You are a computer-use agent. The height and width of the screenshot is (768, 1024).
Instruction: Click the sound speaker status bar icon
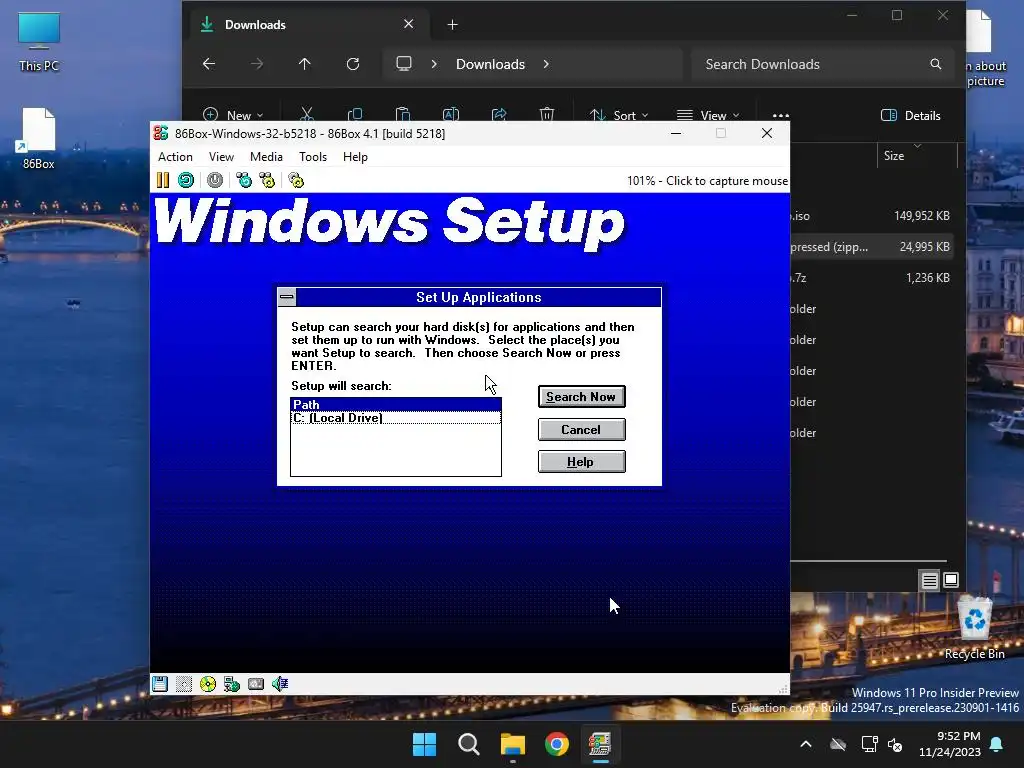tap(280, 684)
